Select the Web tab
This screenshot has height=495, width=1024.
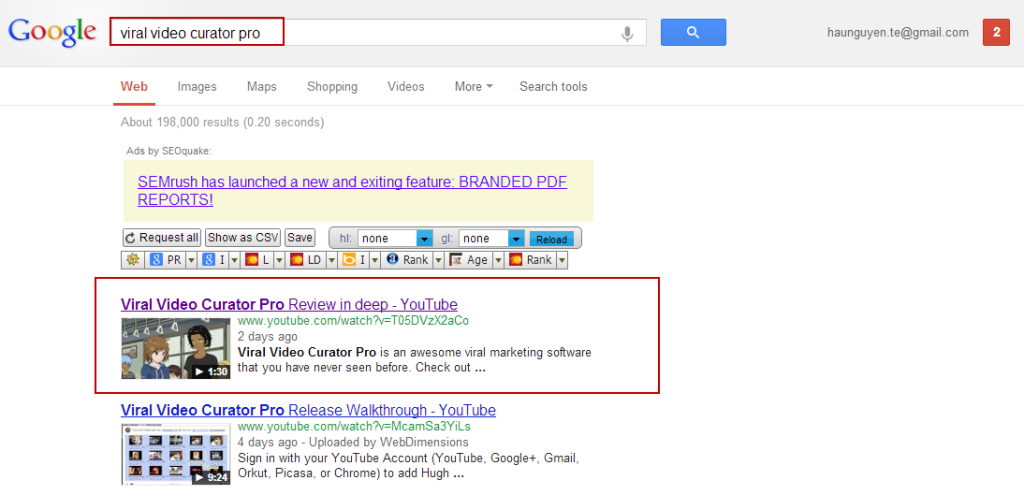[x=134, y=86]
